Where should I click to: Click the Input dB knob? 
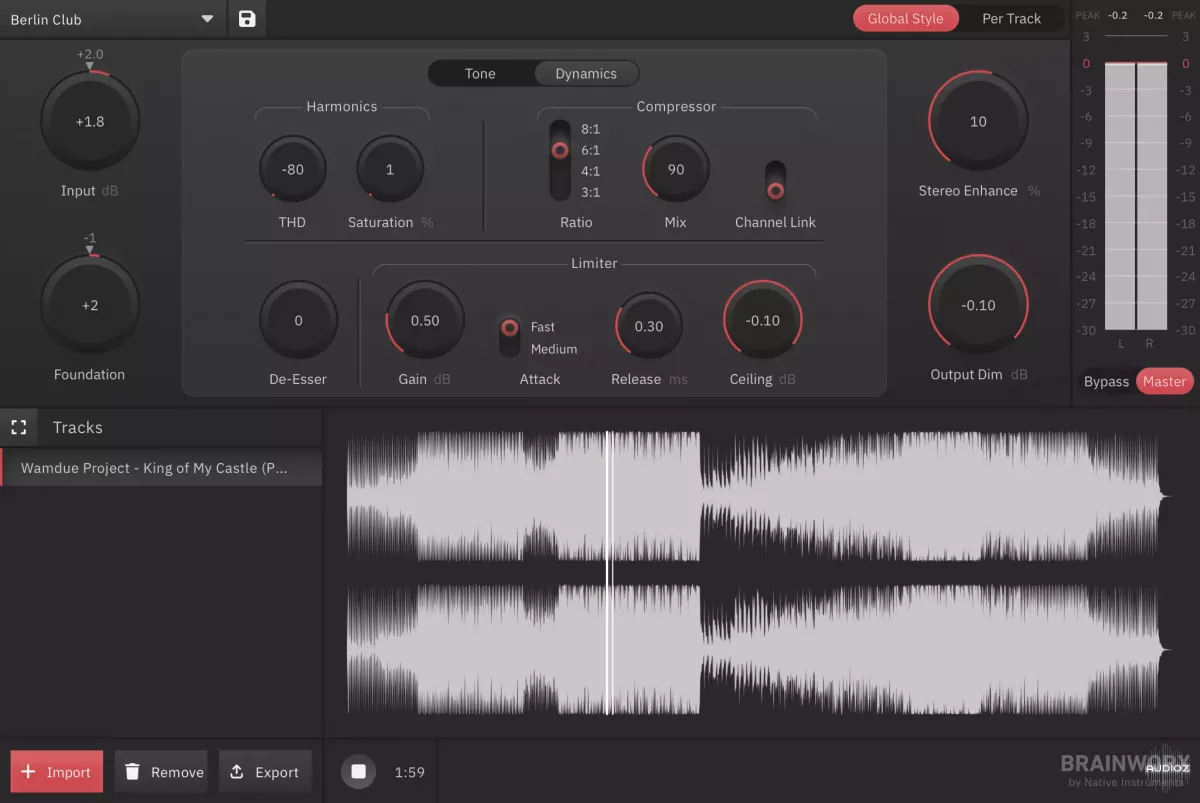(x=90, y=121)
